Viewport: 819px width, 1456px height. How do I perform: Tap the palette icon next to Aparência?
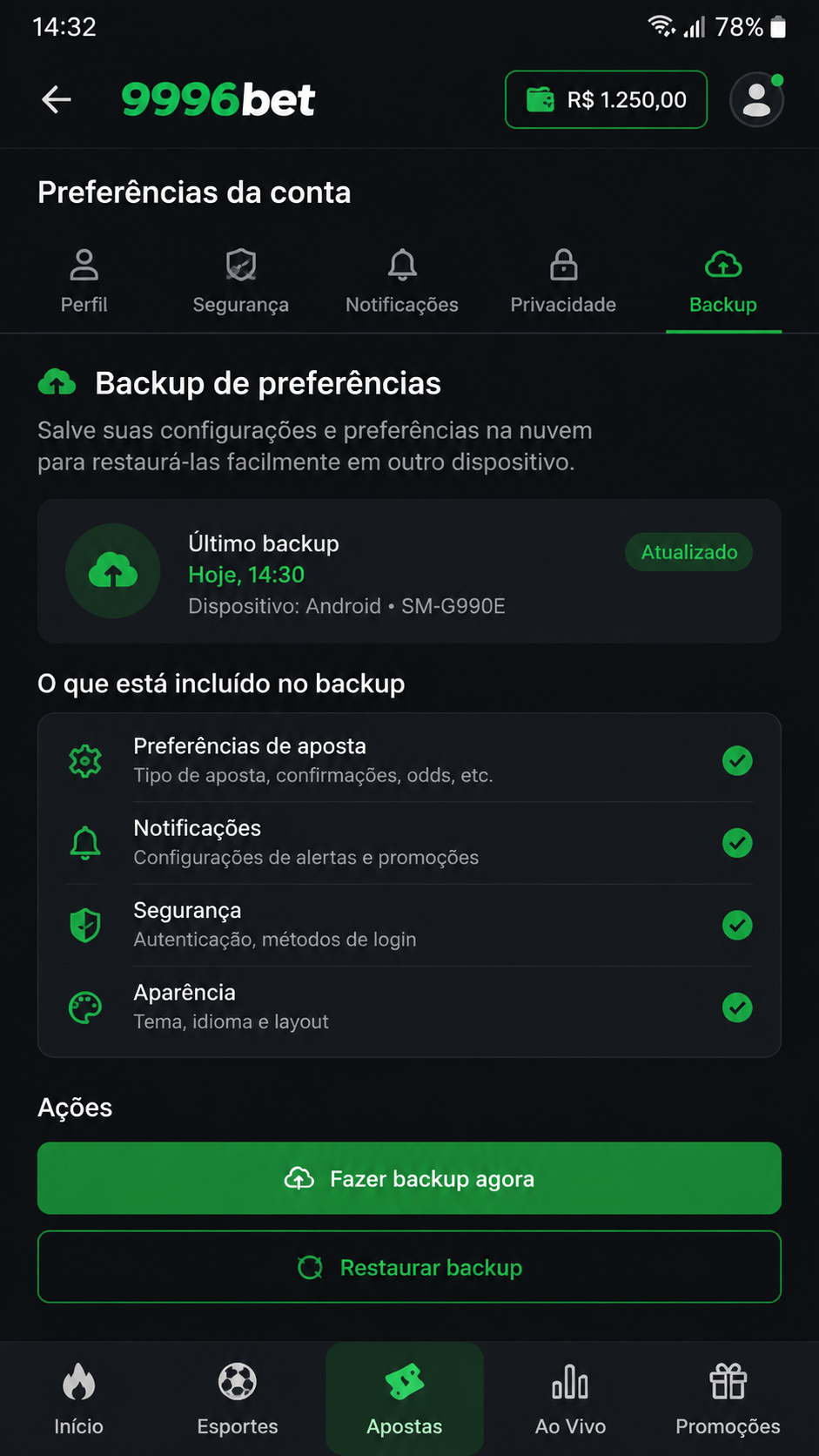point(85,1008)
